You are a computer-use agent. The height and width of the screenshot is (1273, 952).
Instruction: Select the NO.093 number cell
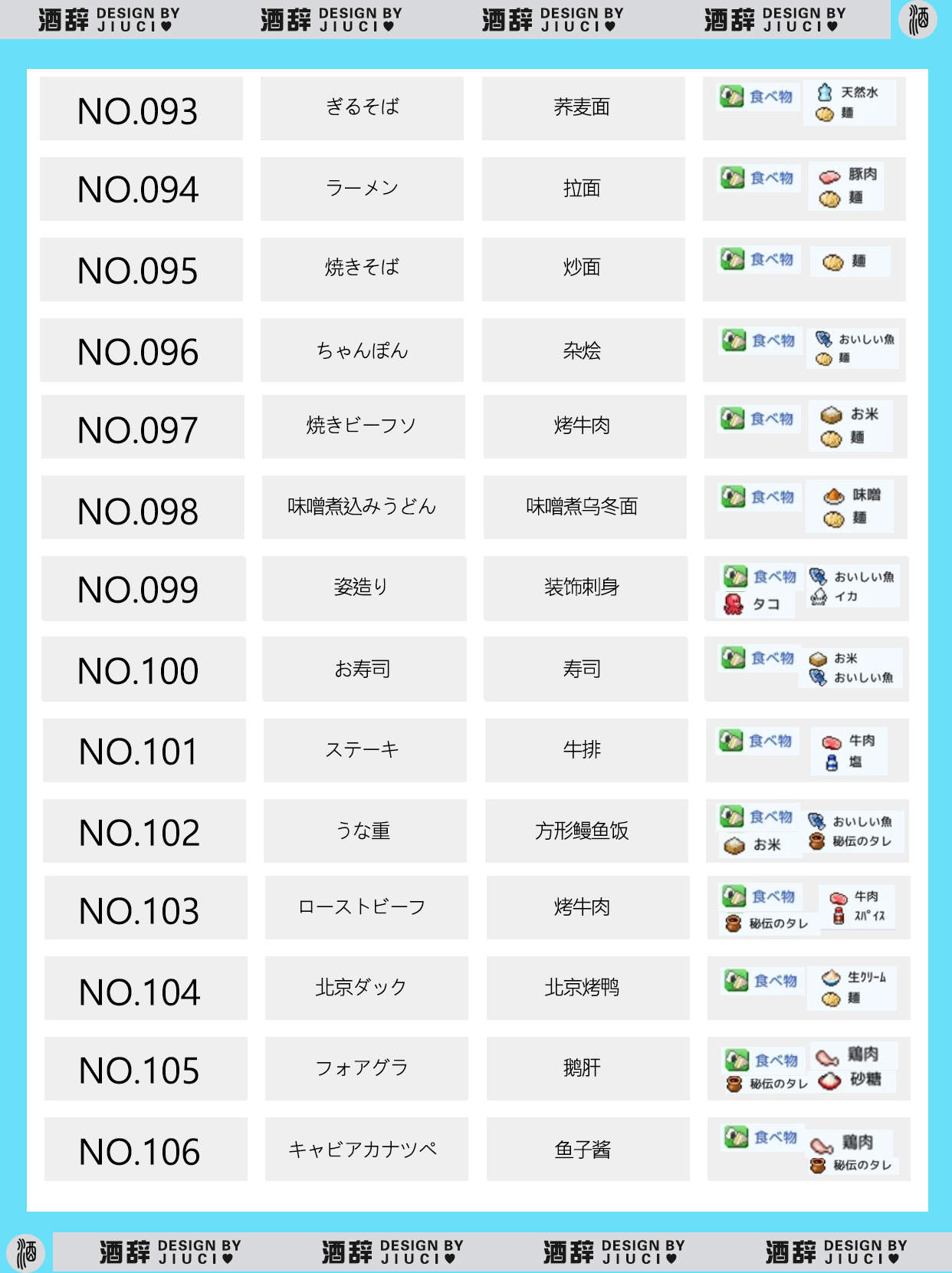pos(141,109)
